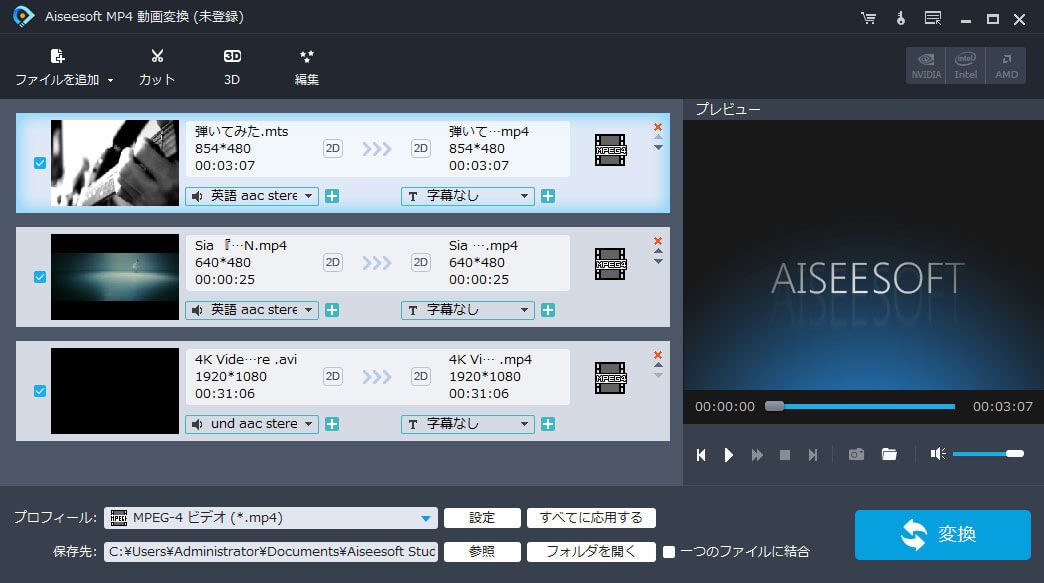Click the 設定 settings button
1044x583 pixels.
(x=482, y=518)
